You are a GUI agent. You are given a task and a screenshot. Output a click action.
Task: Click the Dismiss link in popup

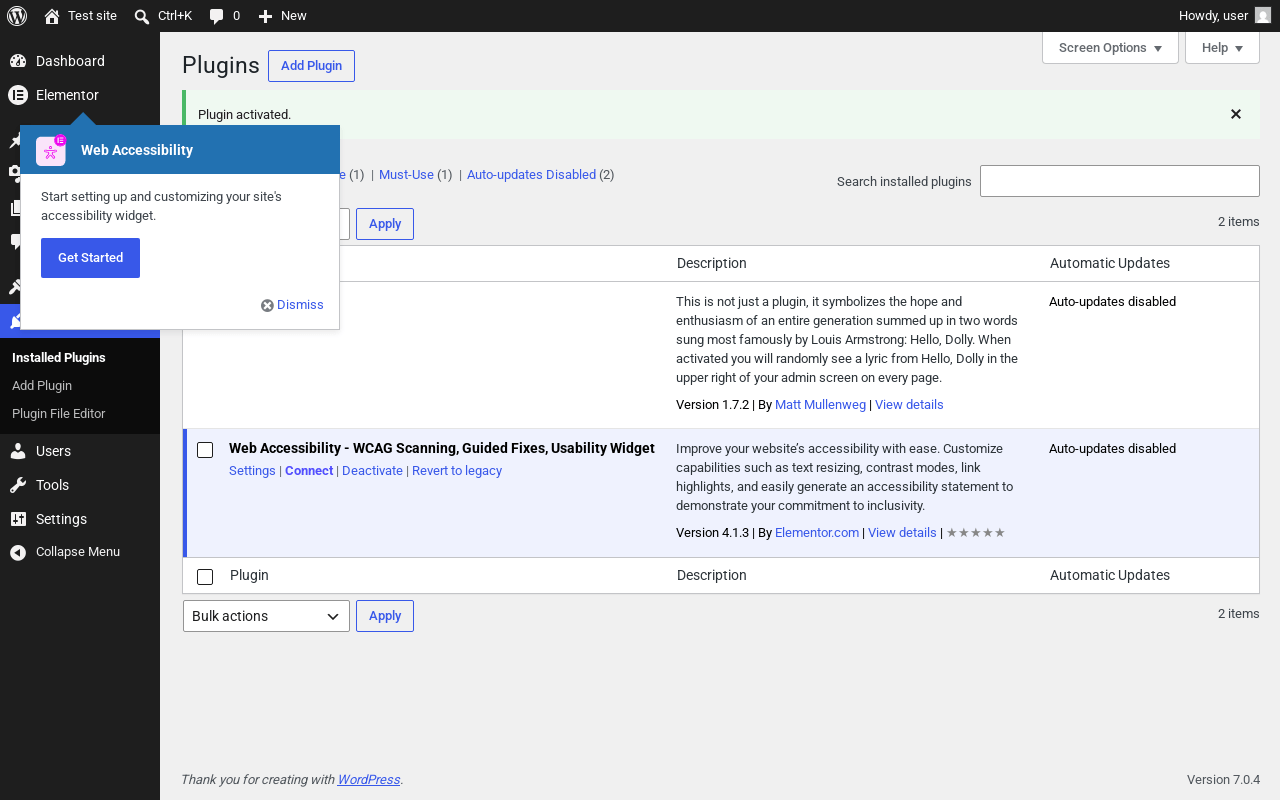(300, 305)
